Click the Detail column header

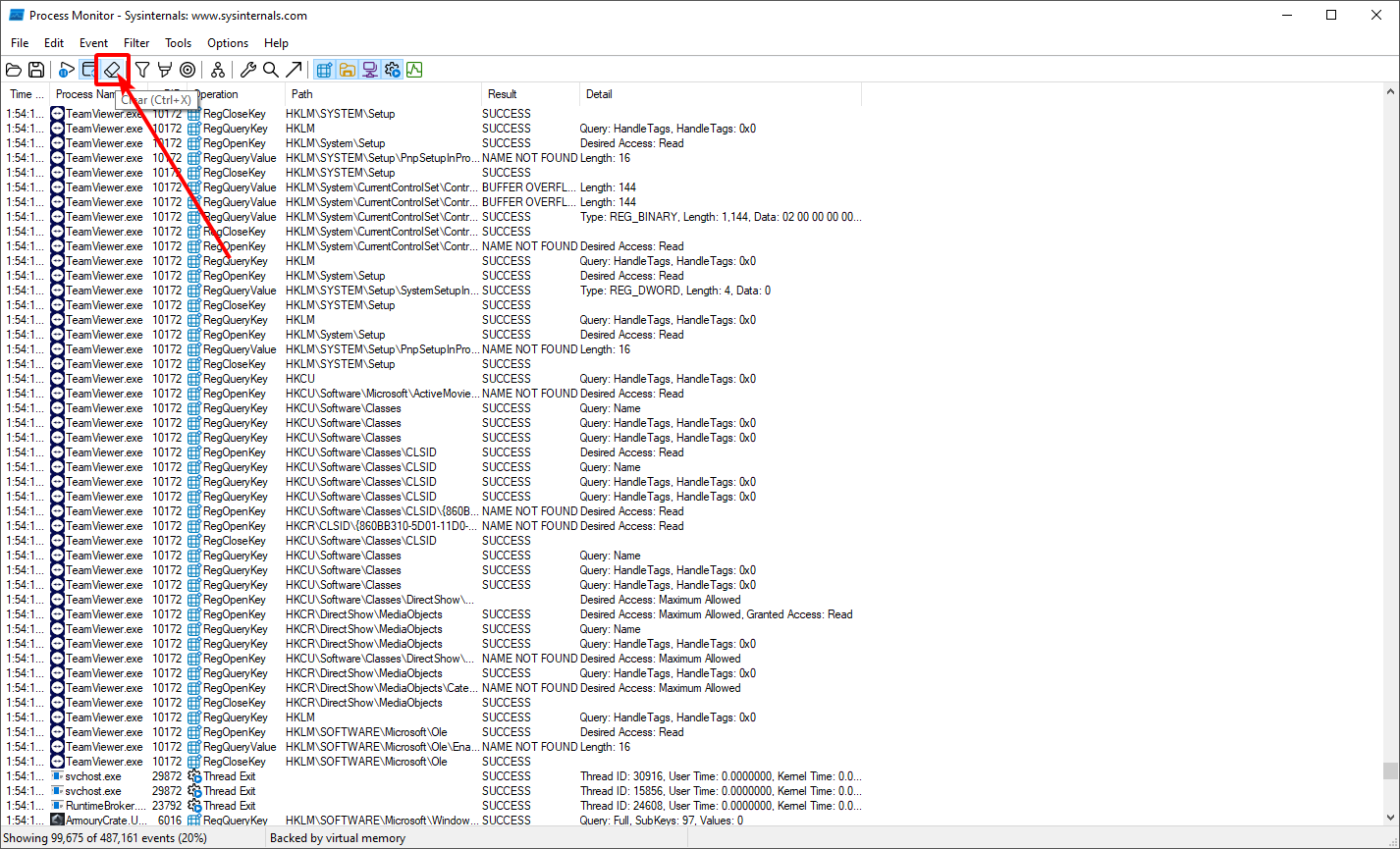click(x=721, y=94)
